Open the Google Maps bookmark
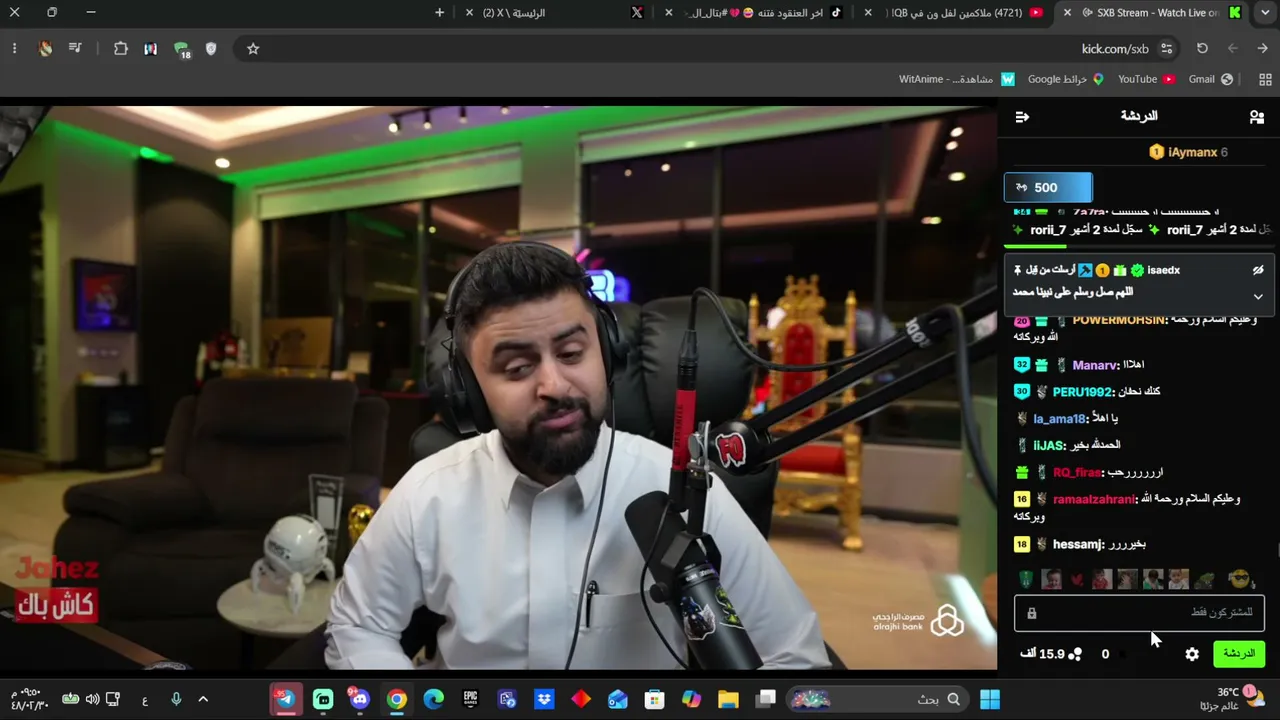This screenshot has height=720, width=1280. tap(1066, 79)
